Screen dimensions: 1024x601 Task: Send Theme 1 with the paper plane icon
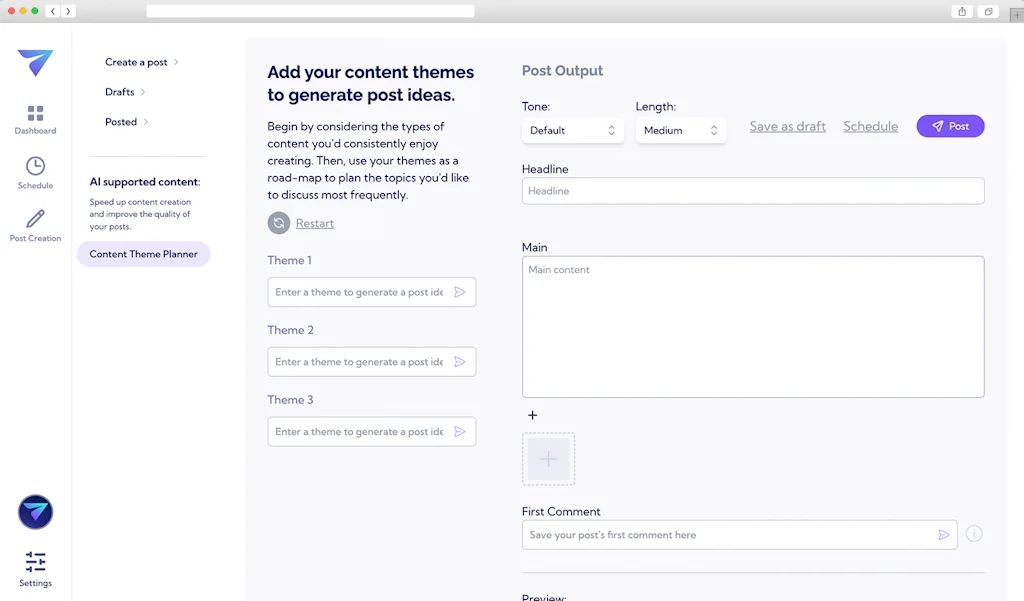point(460,291)
